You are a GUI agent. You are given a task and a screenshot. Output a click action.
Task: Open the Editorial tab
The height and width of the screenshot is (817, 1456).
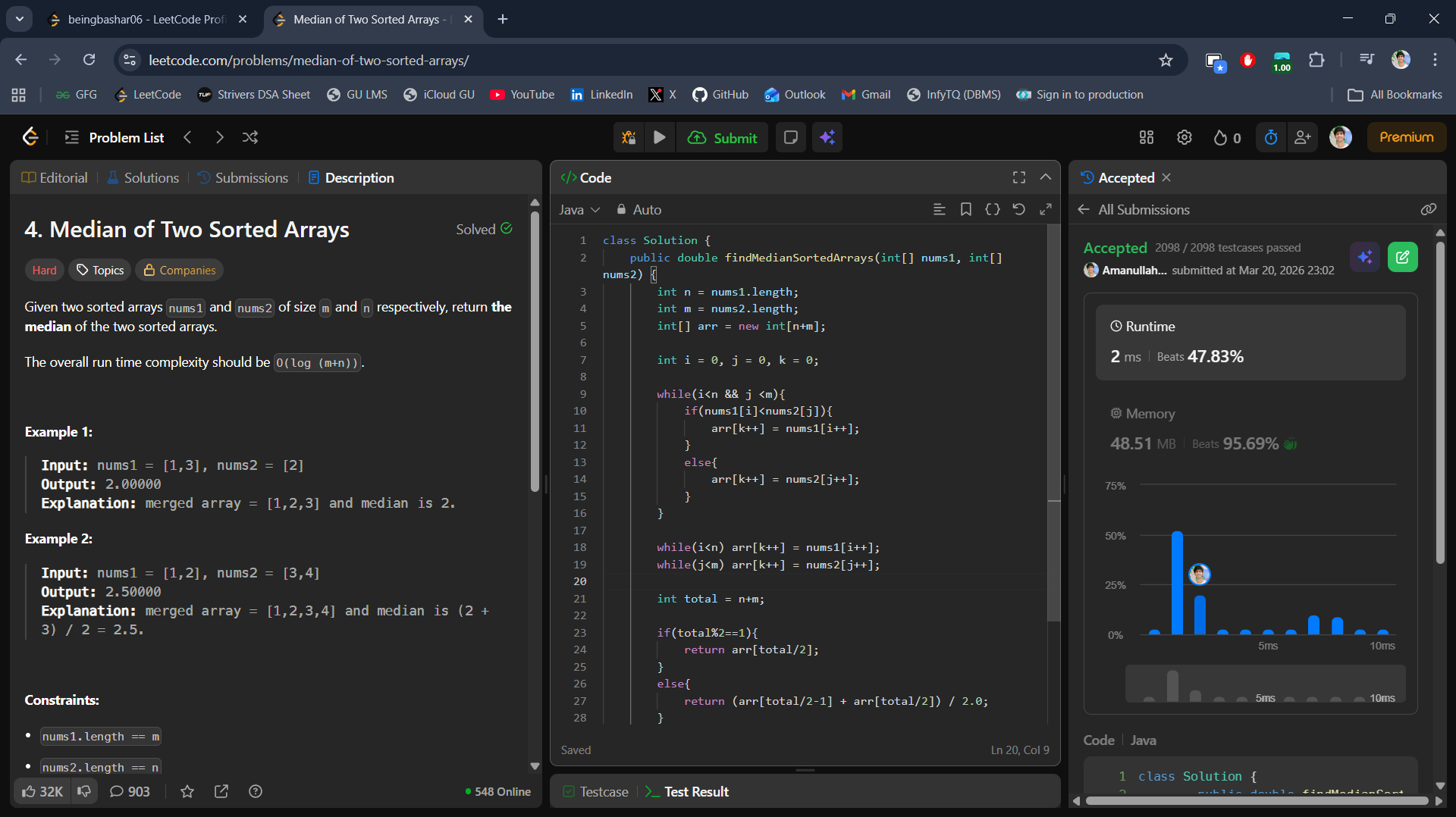click(x=55, y=177)
